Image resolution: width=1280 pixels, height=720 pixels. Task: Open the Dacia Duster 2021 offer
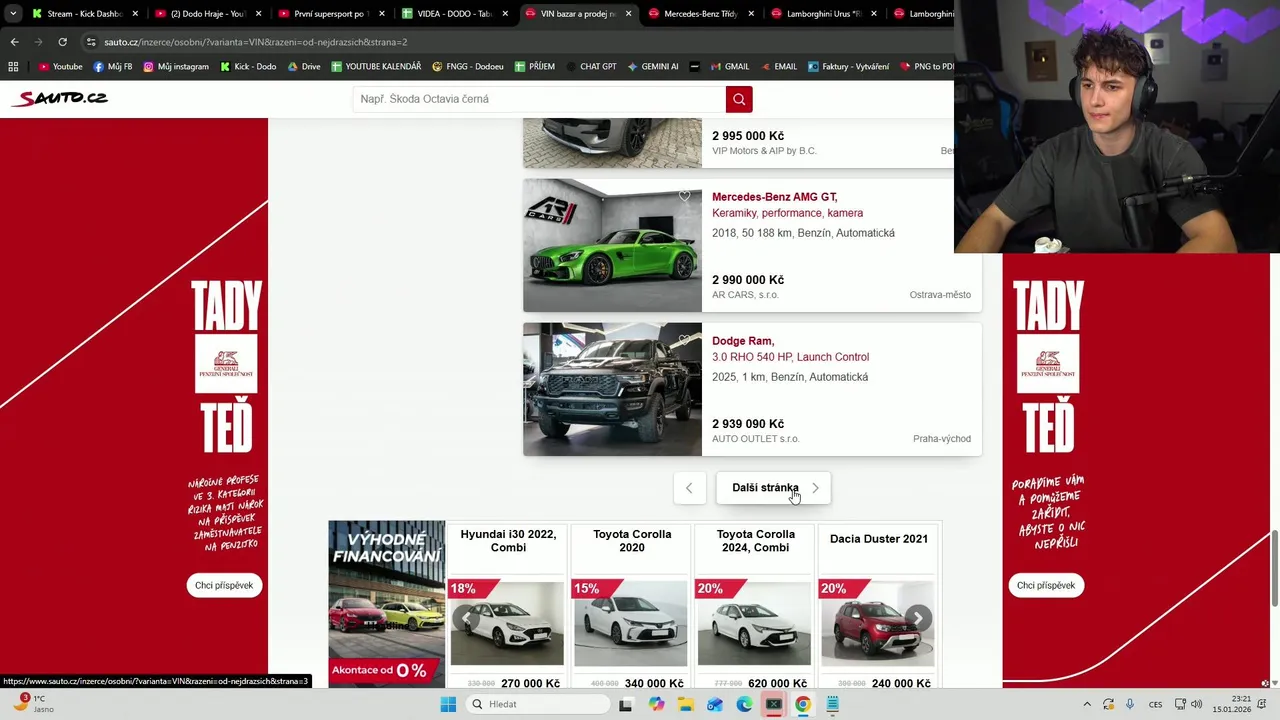point(879,607)
